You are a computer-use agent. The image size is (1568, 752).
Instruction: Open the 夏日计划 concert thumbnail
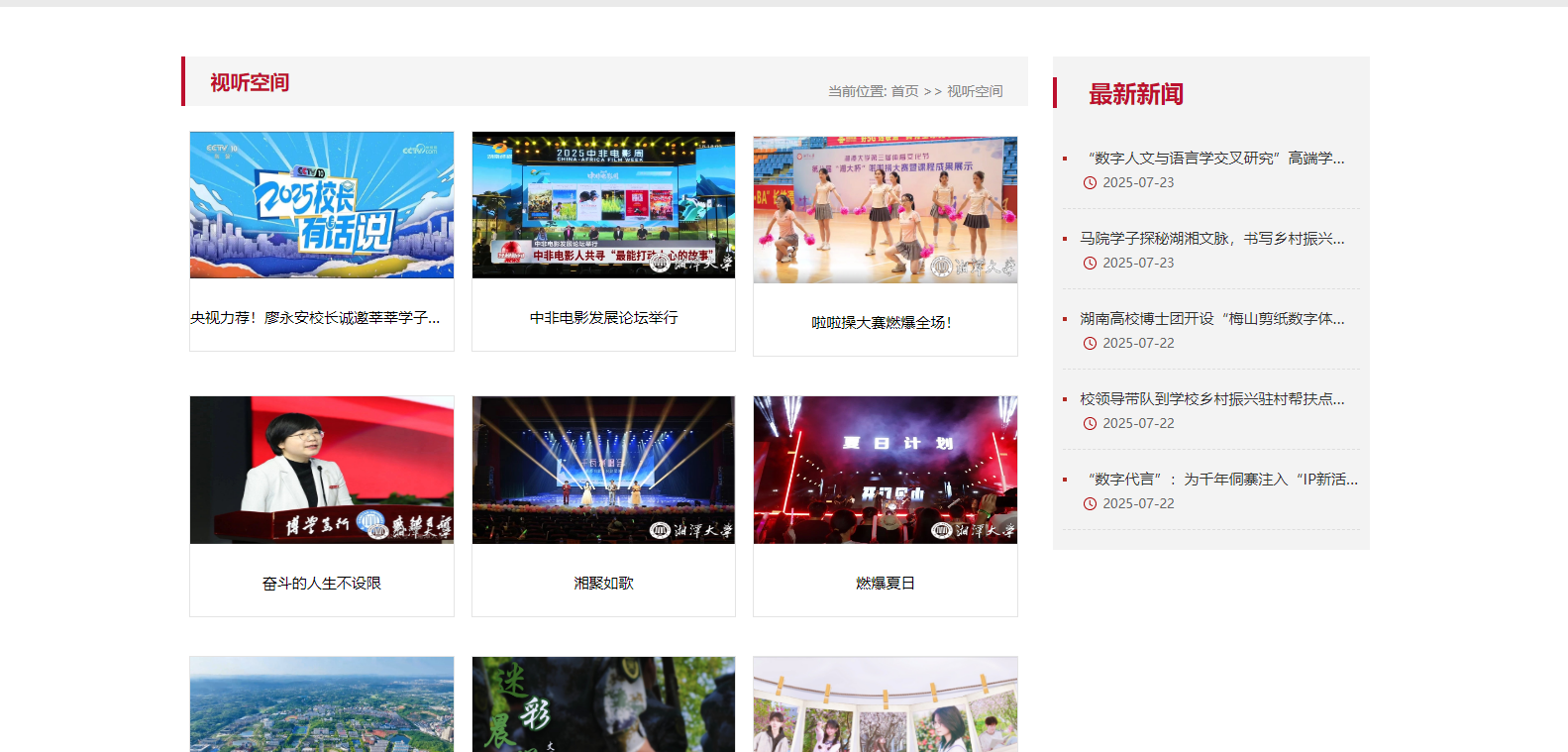tap(885, 470)
